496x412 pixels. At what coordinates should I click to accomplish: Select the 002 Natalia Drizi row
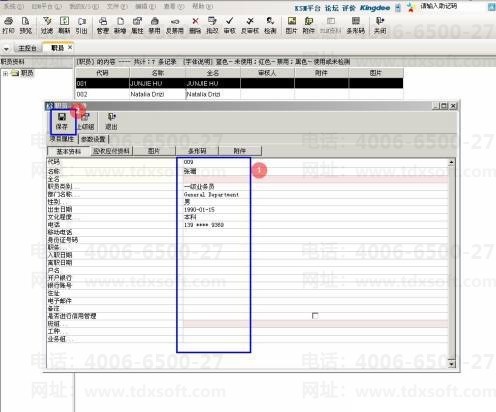[239, 94]
